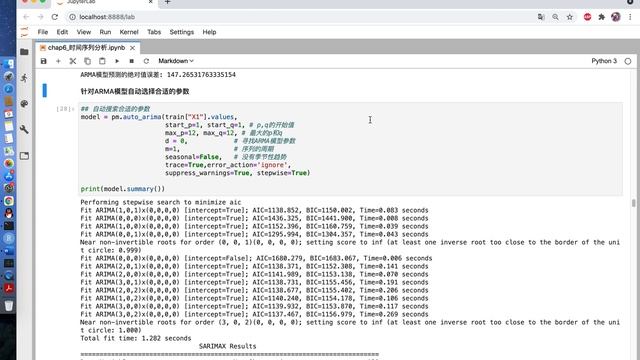
Task: Open the file browser sidebar folder icon
Action: pyautogui.click(x=24, y=52)
